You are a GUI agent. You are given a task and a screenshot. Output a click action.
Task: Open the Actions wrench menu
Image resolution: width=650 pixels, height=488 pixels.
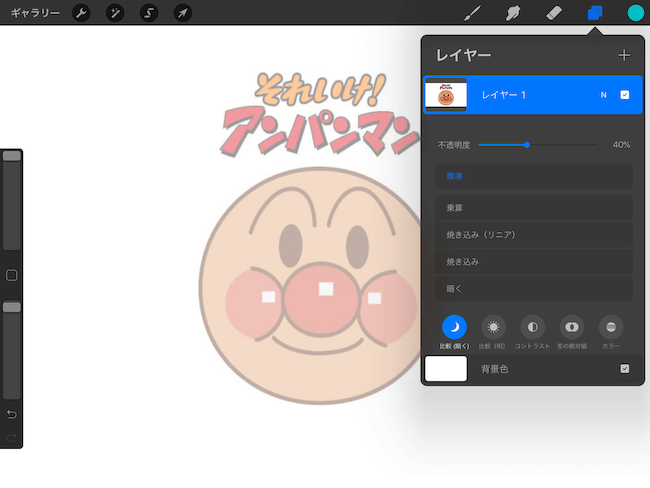pyautogui.click(x=81, y=13)
